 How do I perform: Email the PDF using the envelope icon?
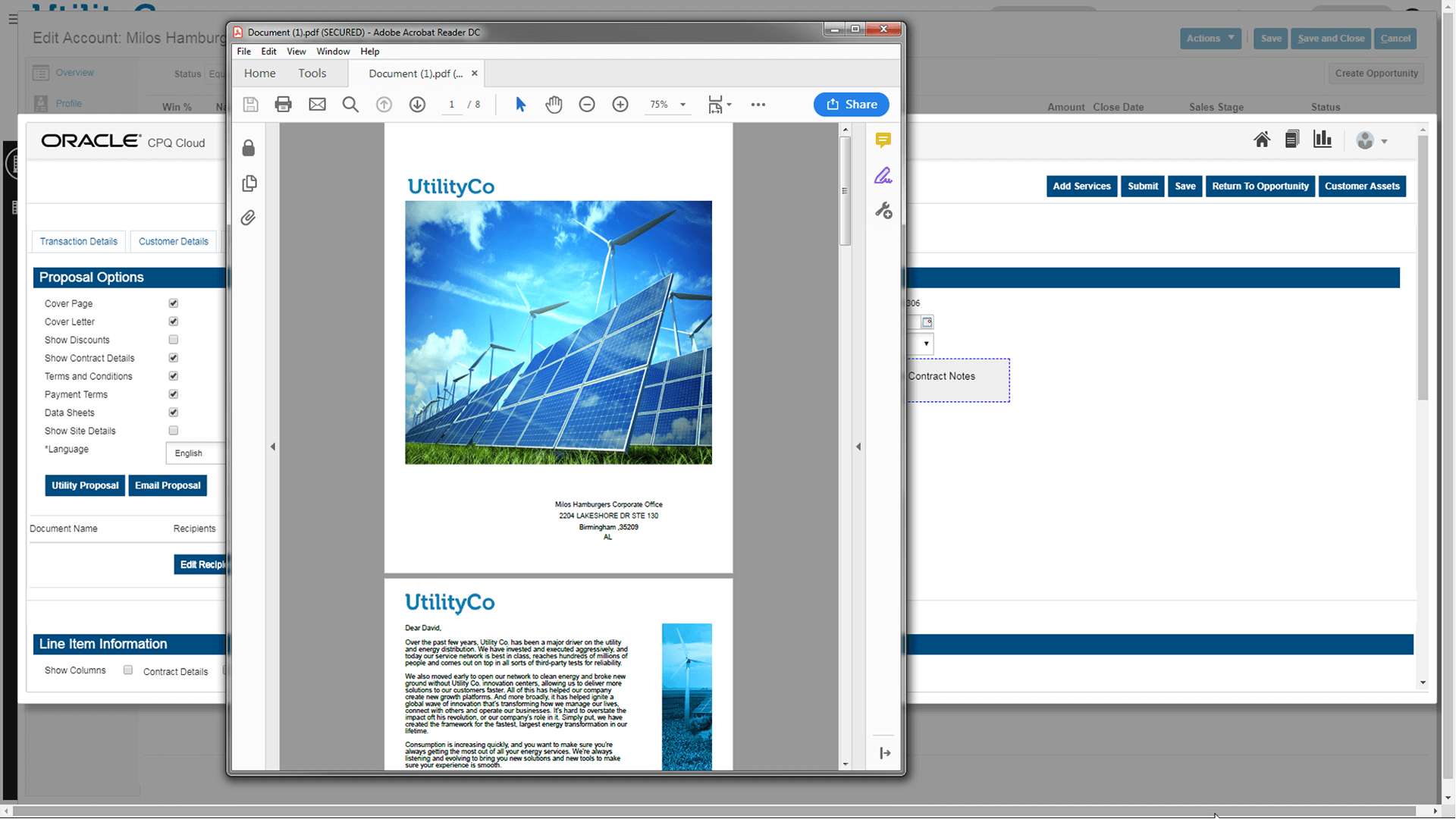317,104
